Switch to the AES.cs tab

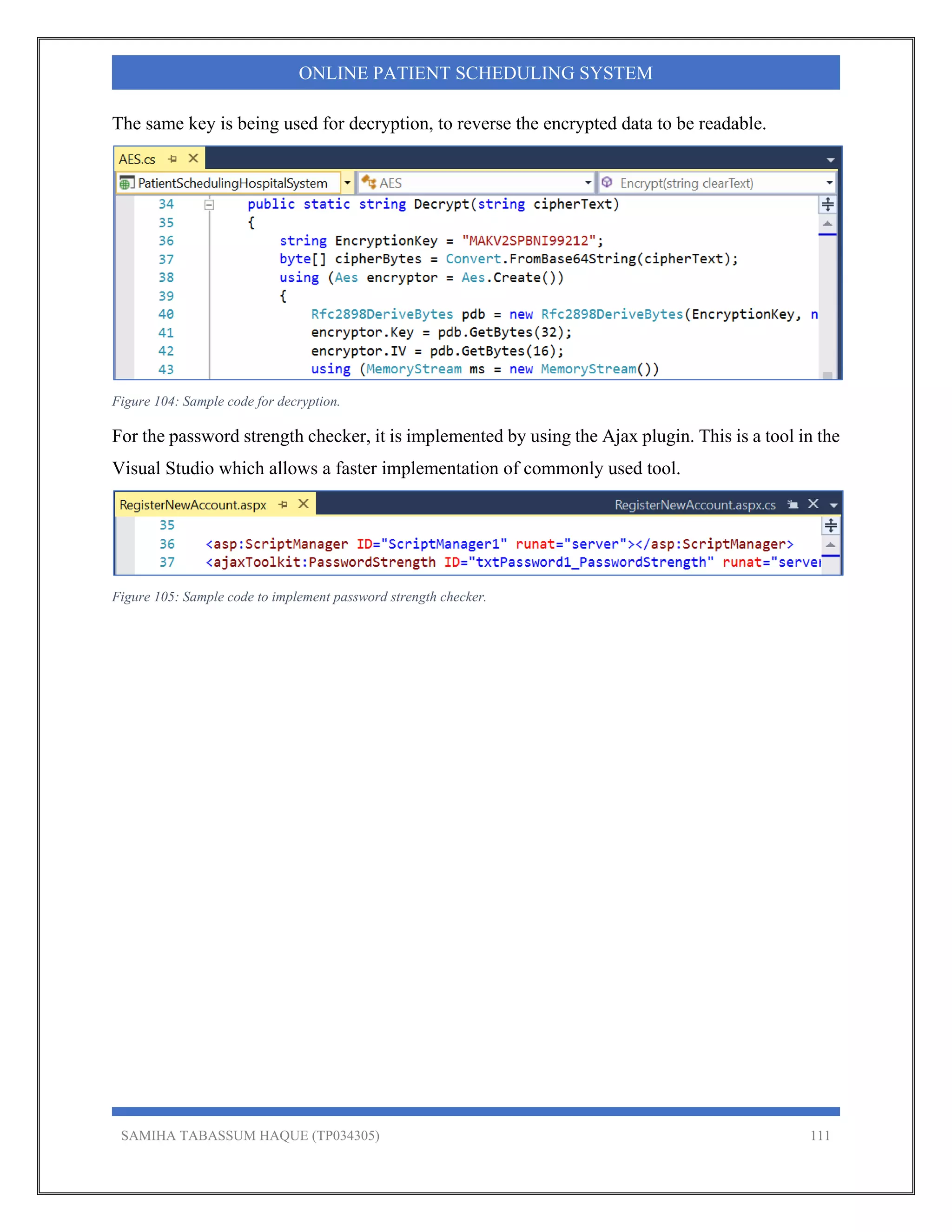pos(137,159)
